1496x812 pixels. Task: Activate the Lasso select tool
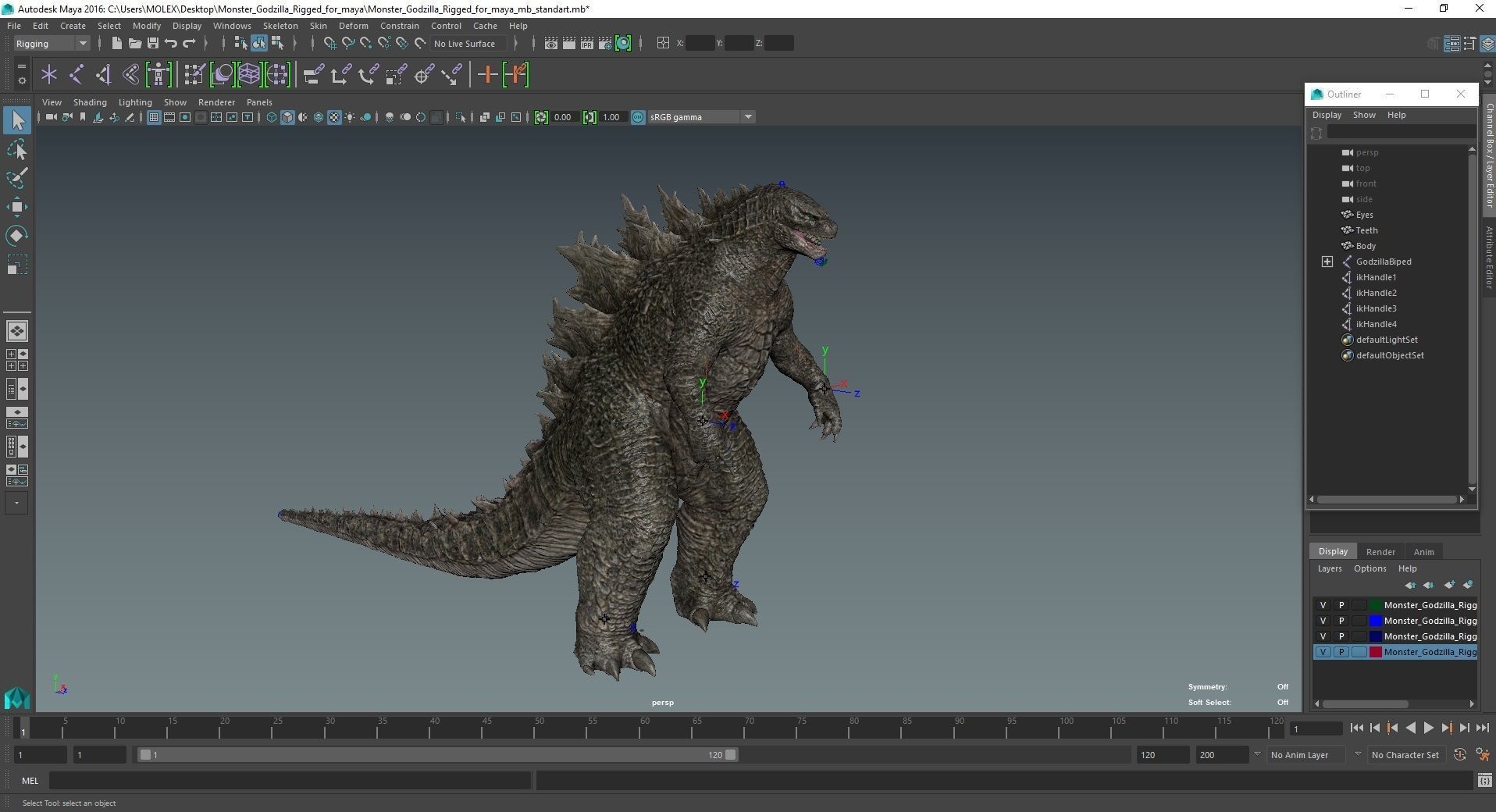16,149
